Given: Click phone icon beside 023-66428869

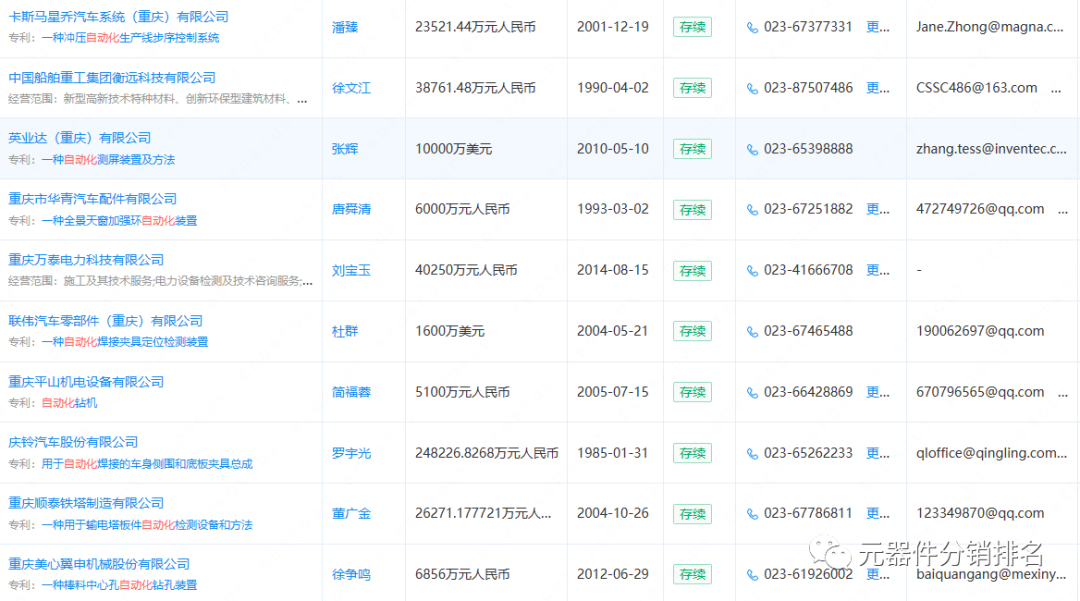Looking at the screenshot, I should [752, 393].
